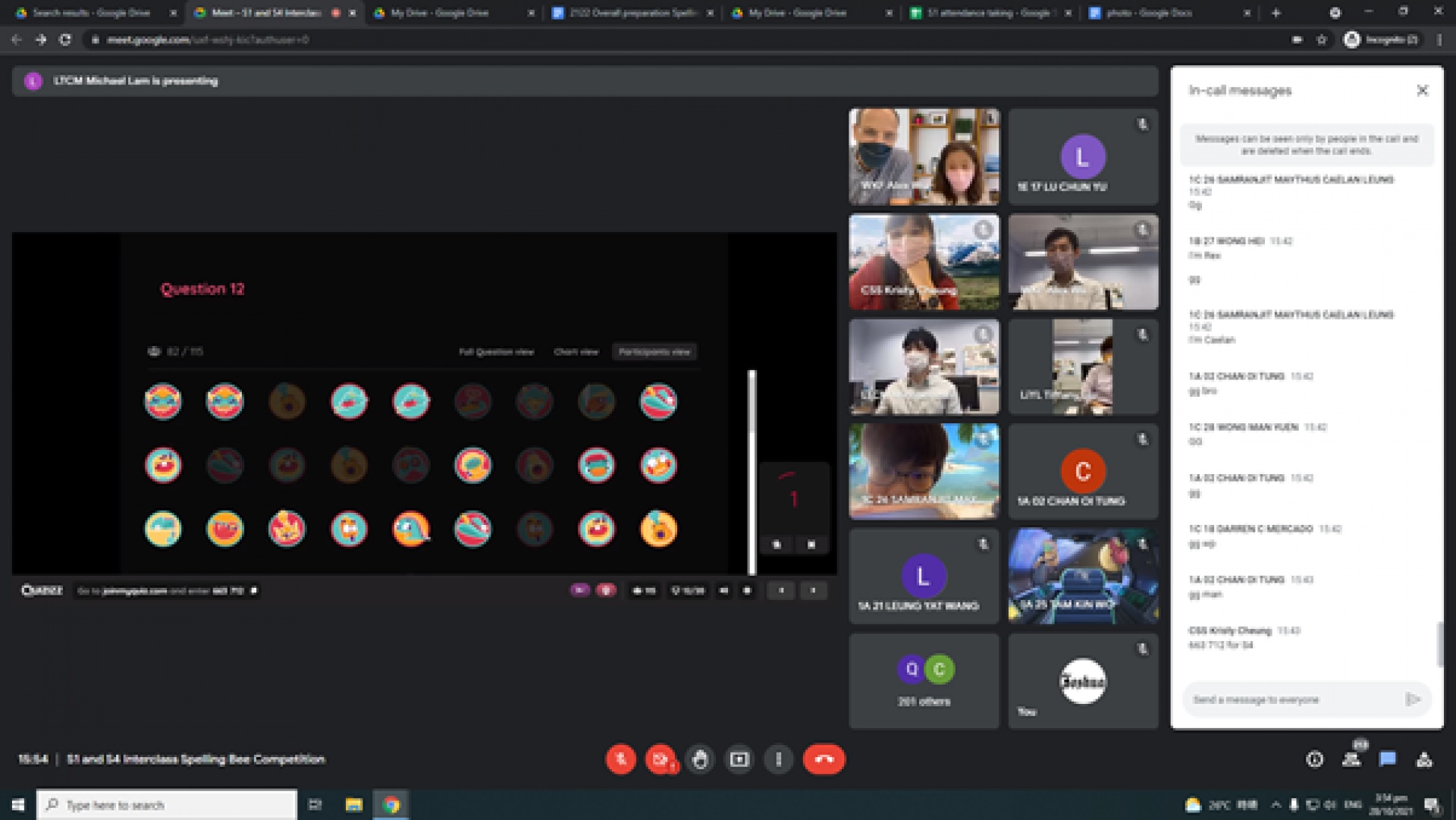Turn on camera with the red button

click(661, 759)
